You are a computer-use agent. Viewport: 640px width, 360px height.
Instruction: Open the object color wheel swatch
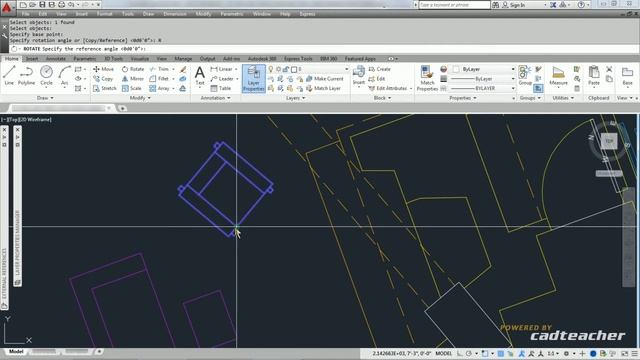(443, 69)
